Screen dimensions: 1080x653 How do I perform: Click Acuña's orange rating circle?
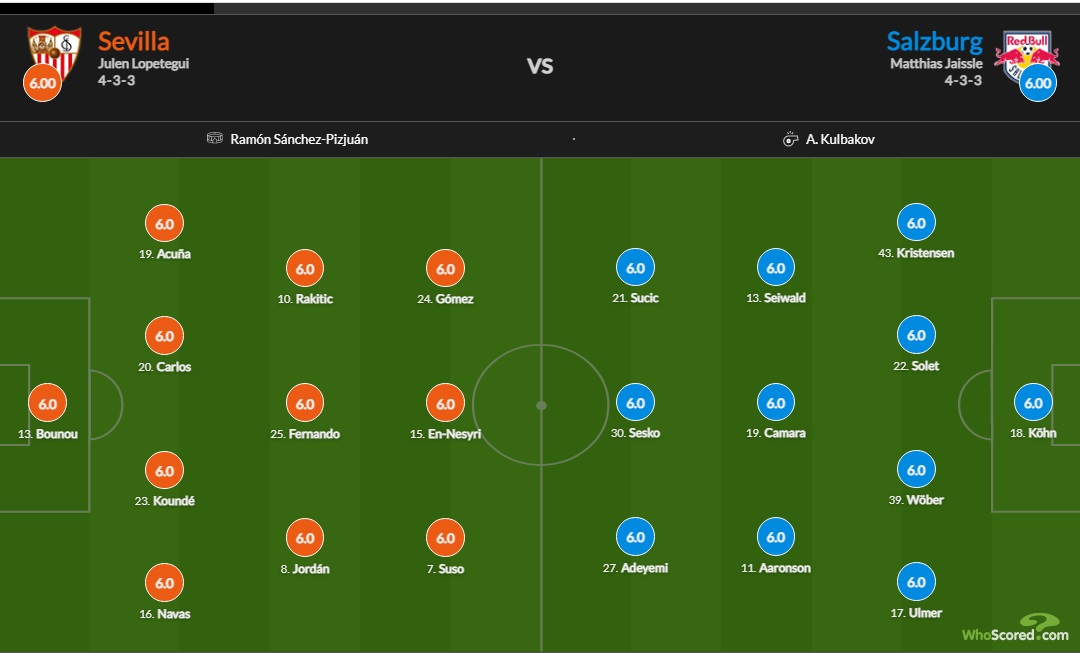click(165, 224)
